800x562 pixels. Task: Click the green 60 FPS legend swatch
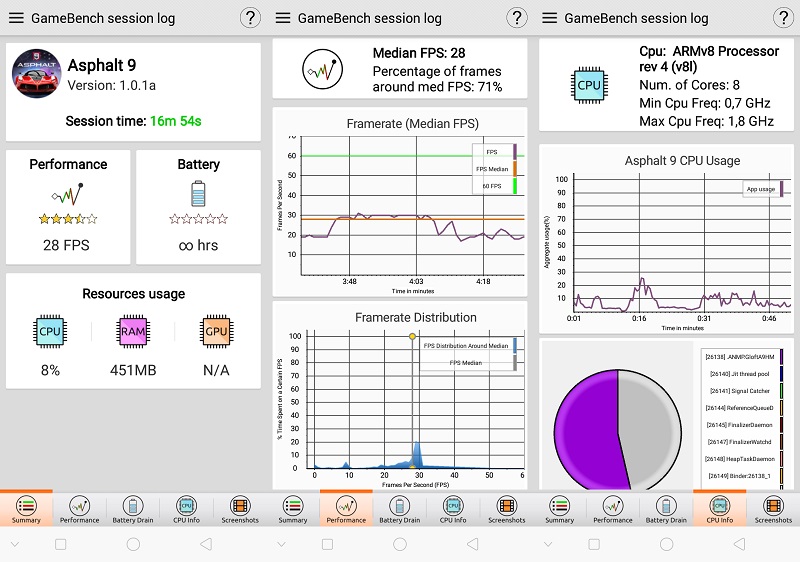(515, 186)
